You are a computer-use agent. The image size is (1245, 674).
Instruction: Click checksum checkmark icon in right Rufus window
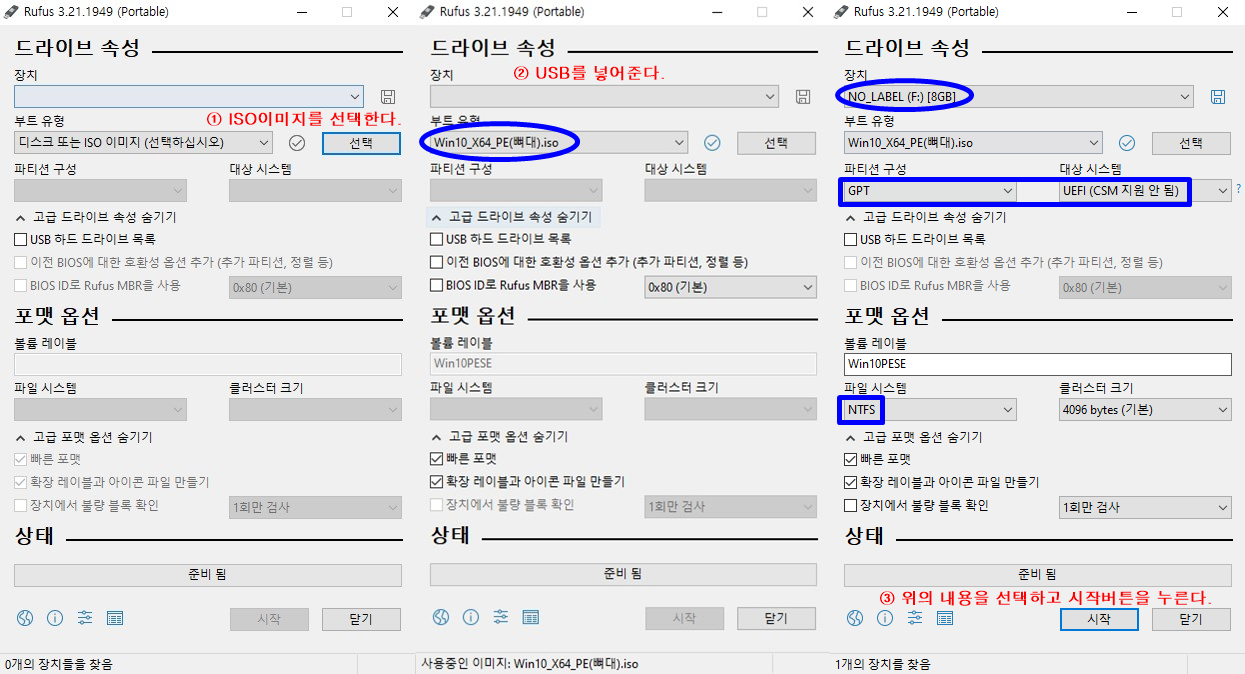[x=1127, y=143]
